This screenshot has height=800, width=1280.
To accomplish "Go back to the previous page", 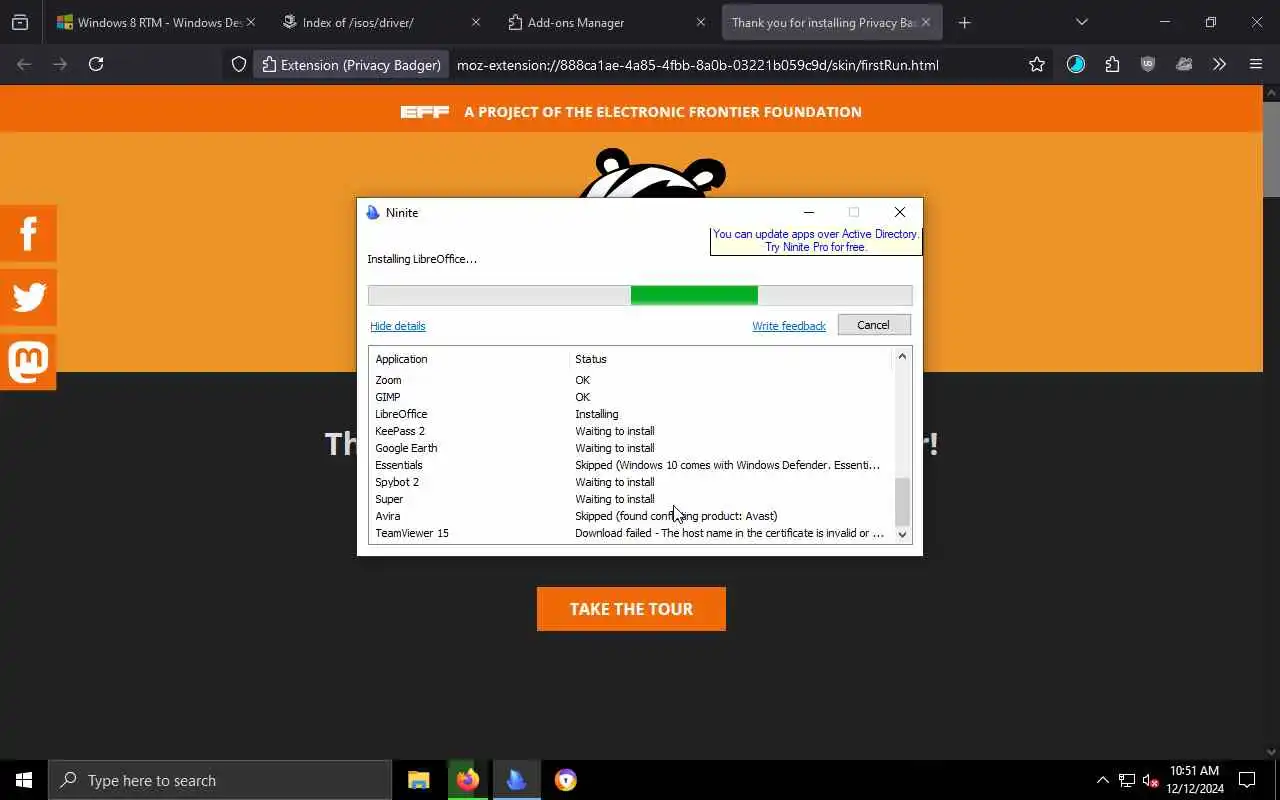I will (x=24, y=64).
